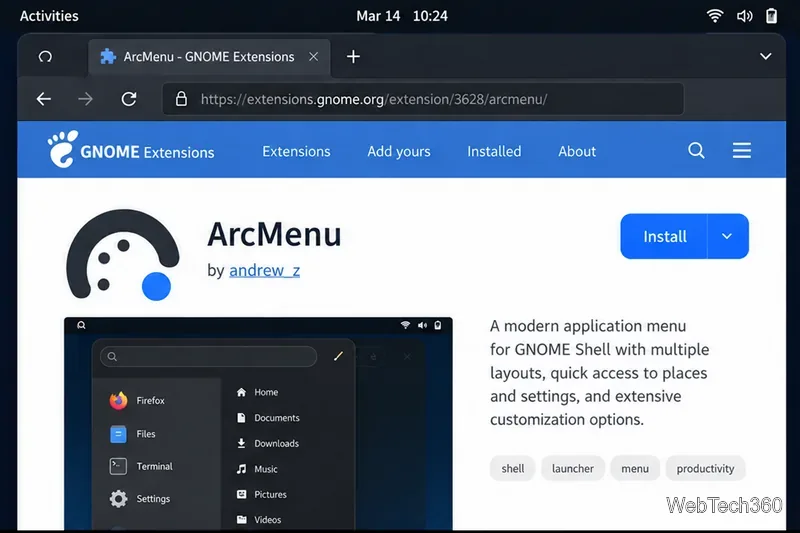This screenshot has height=533, width=800.
Task: Click the Install button
Action: [x=664, y=237]
